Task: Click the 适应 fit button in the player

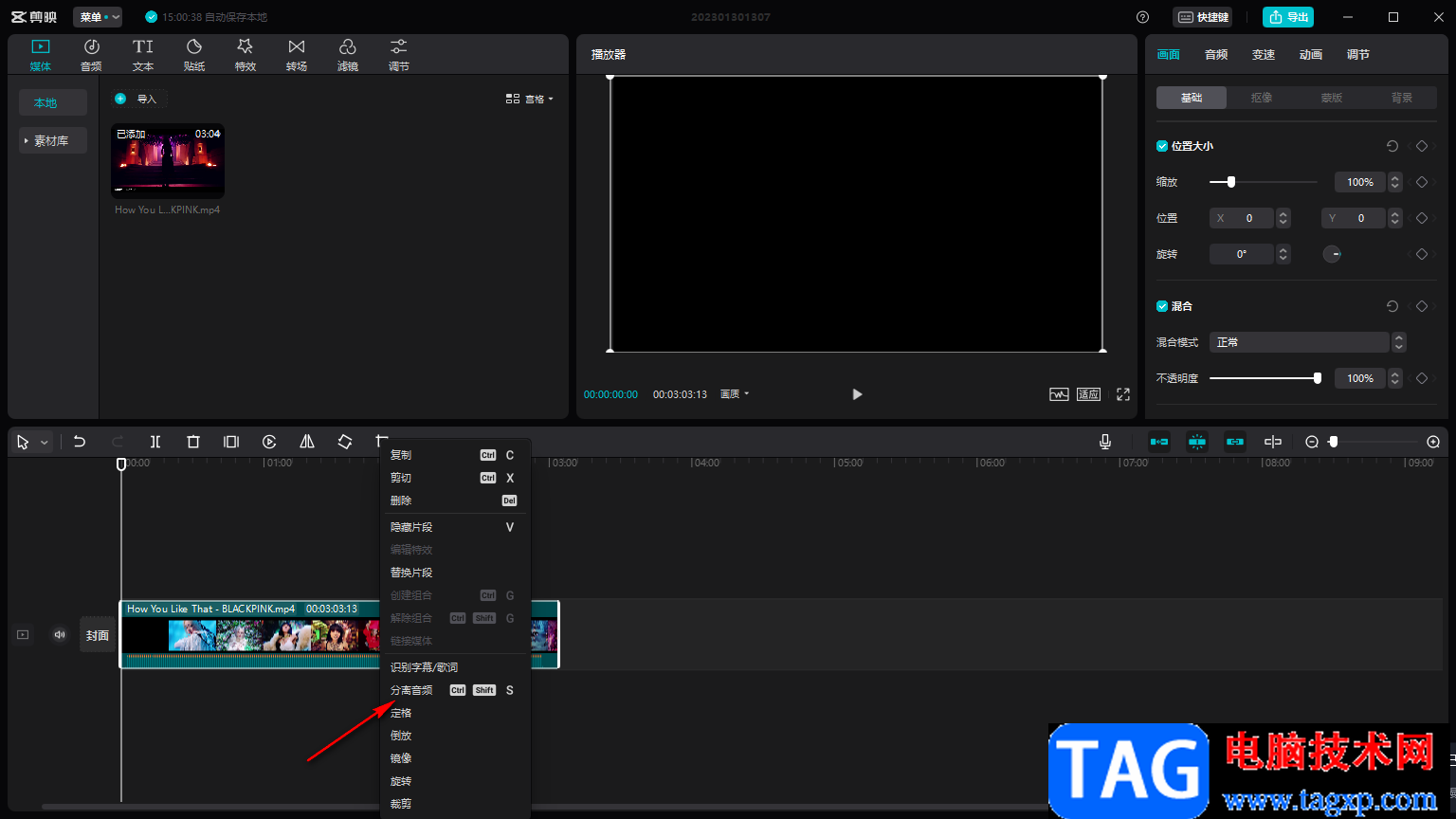Action: click(1088, 394)
